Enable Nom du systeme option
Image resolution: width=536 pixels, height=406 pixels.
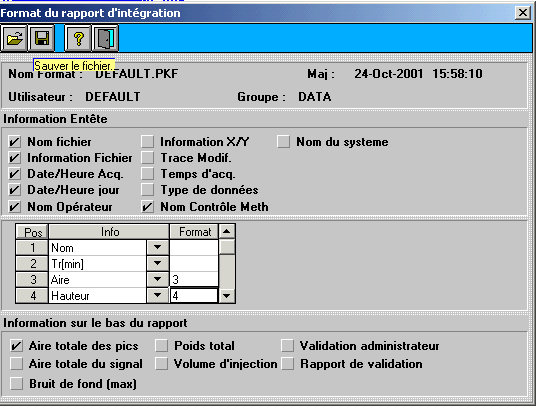(x=283, y=141)
